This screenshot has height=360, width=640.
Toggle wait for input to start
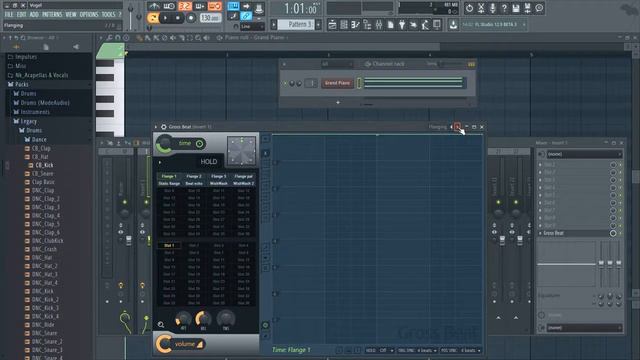click(x=169, y=6)
